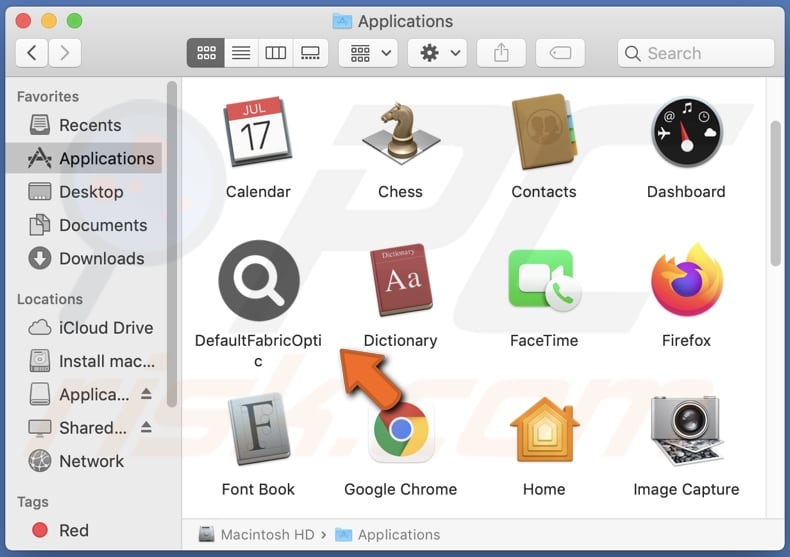
Task: Select the Image Capture icon
Action: coord(687,430)
